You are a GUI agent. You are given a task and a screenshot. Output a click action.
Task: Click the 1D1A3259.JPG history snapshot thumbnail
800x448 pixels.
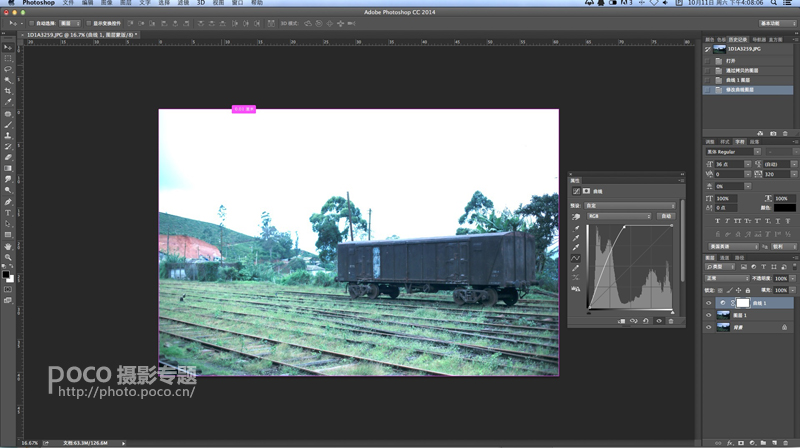(x=719, y=49)
